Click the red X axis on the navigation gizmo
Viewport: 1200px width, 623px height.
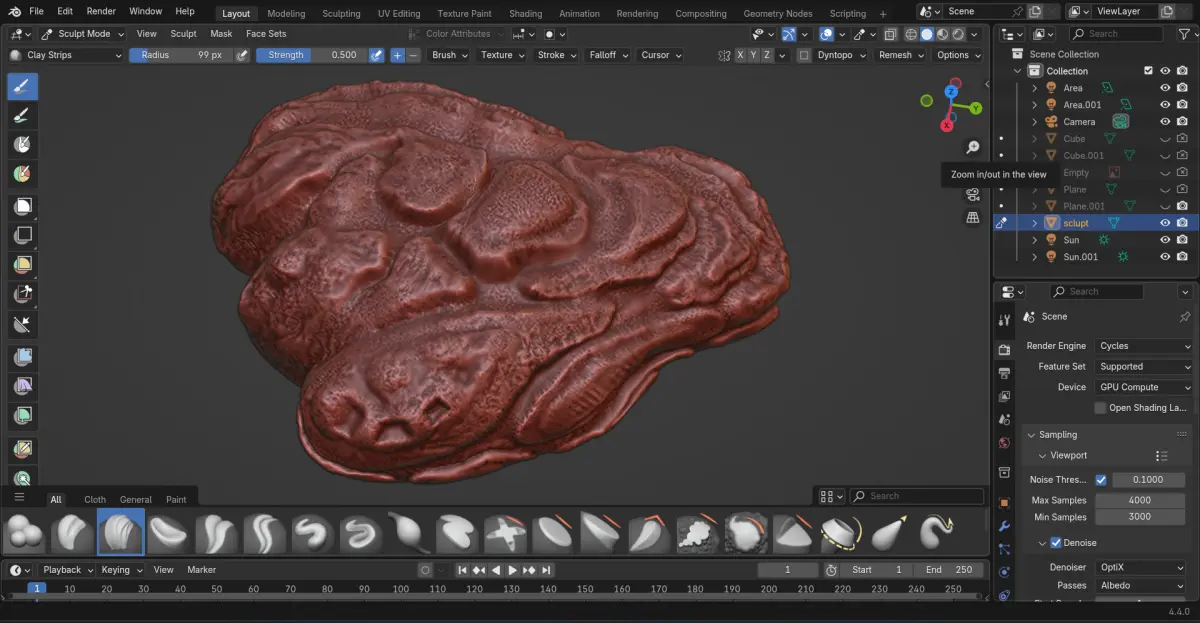point(946,125)
